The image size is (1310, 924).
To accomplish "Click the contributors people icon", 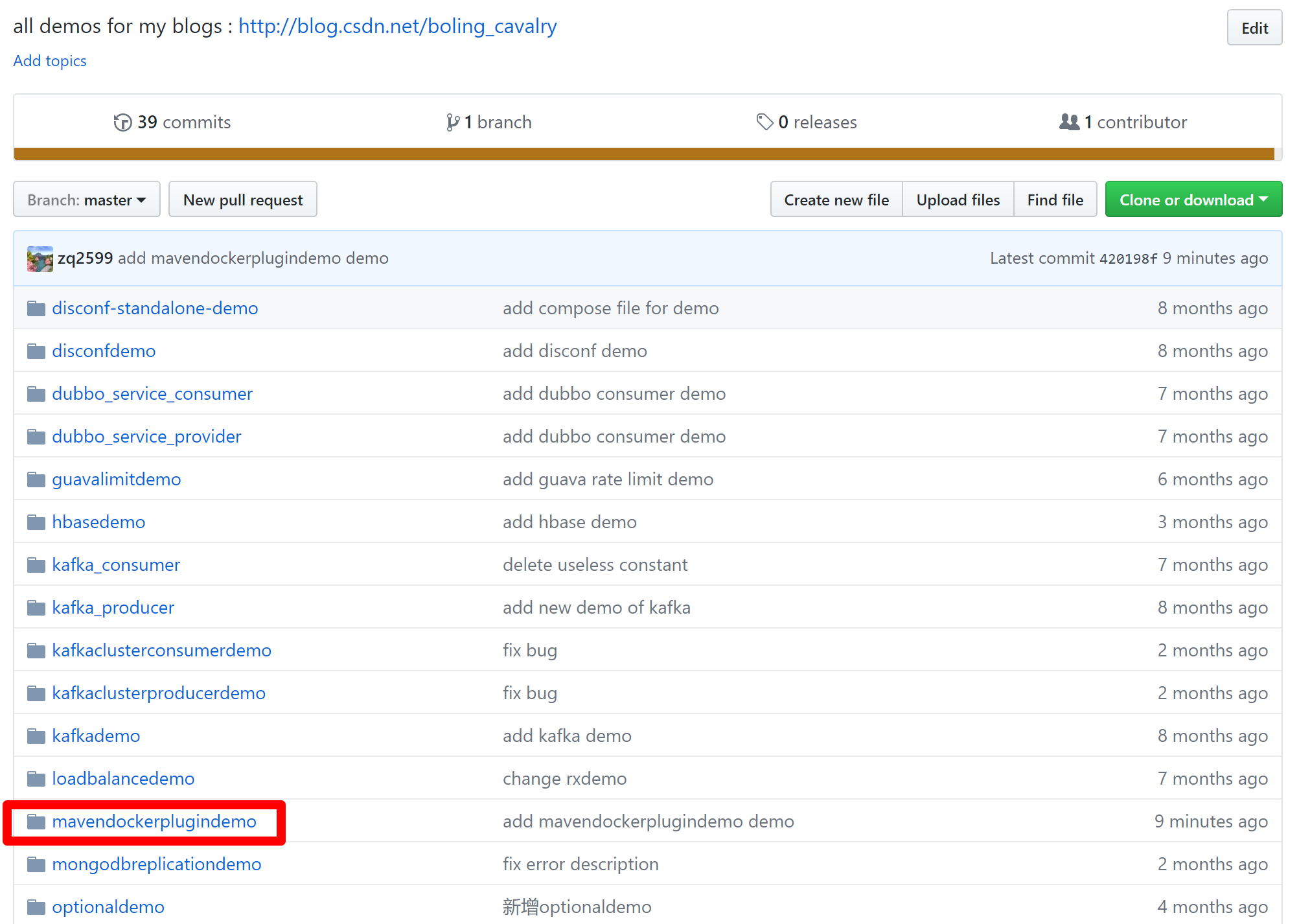I will 1069,122.
